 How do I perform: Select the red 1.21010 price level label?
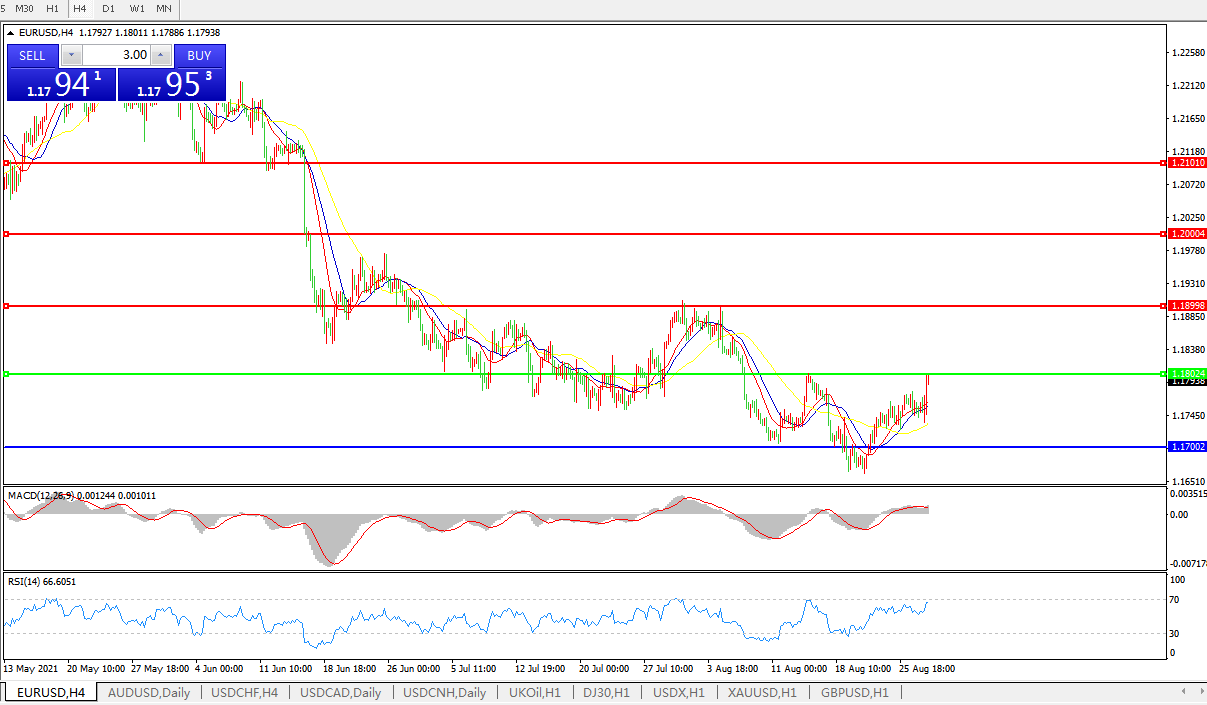tap(1187, 162)
